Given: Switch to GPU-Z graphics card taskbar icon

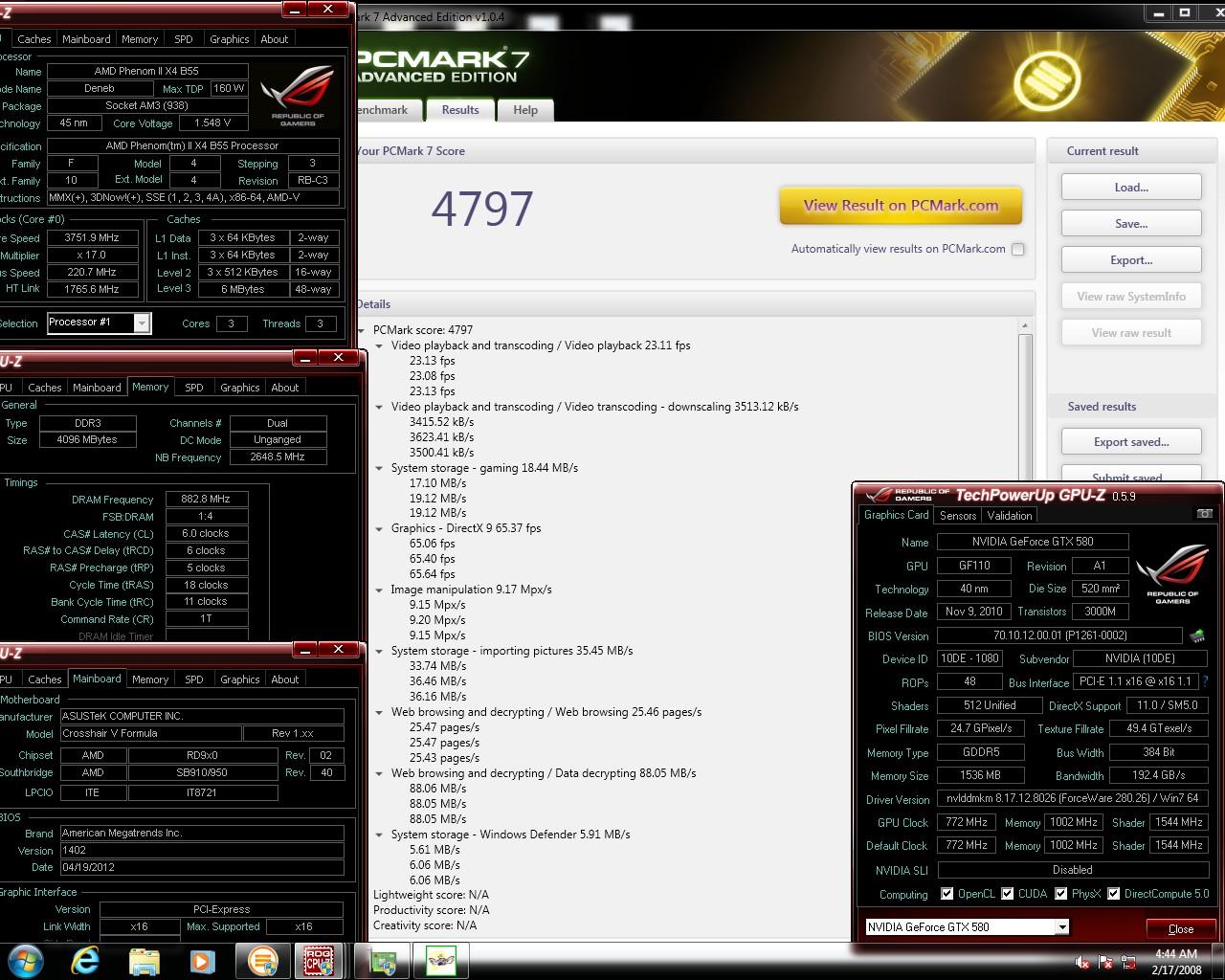Looking at the screenshot, I should tap(383, 961).
